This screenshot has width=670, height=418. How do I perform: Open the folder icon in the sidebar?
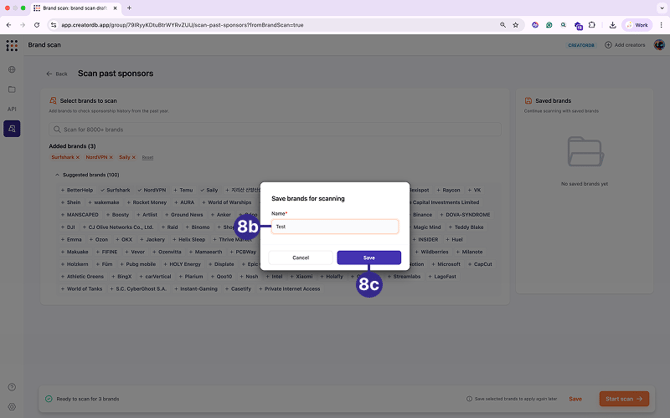coord(12,89)
